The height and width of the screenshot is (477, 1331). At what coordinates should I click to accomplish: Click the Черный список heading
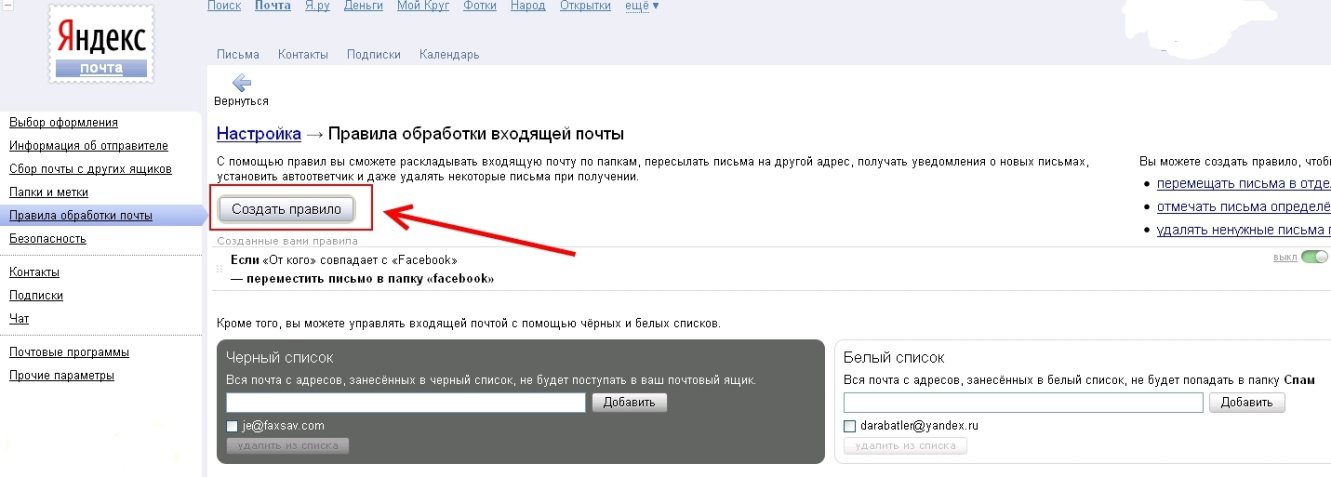pos(280,357)
